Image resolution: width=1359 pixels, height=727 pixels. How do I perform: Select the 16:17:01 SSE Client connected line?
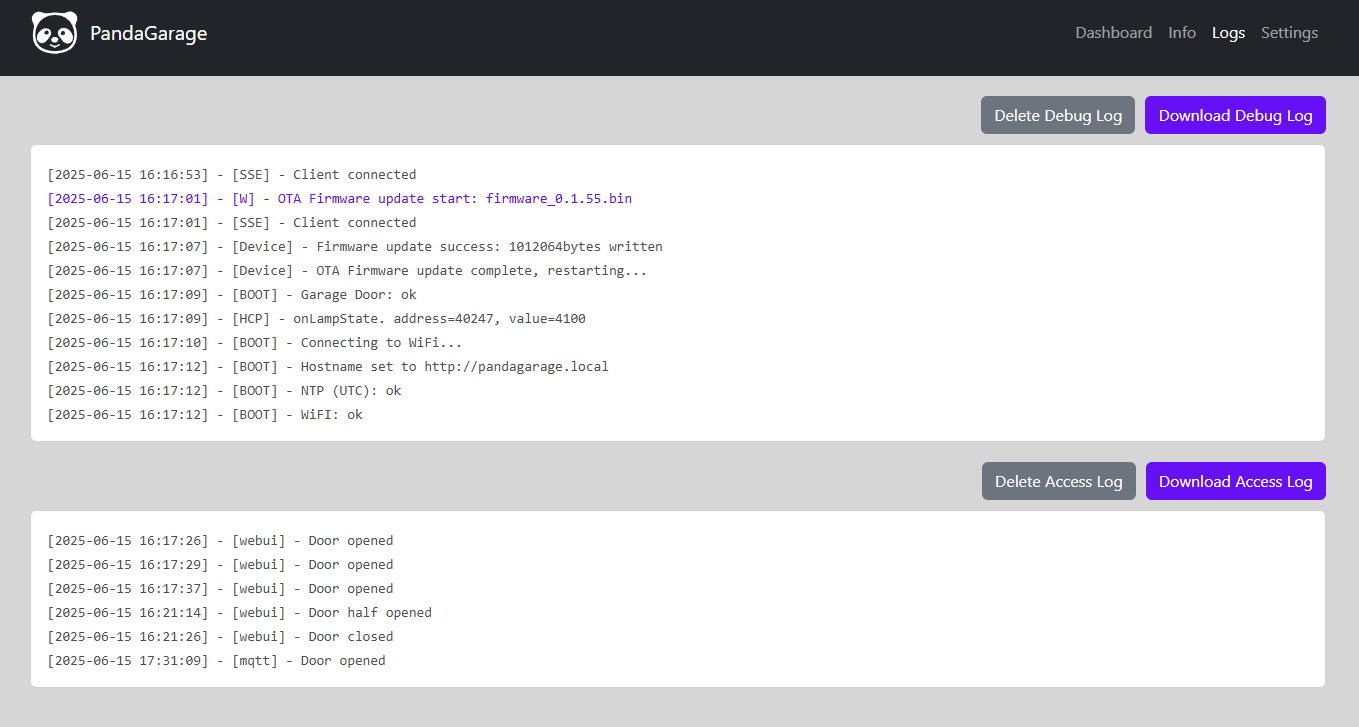(232, 223)
